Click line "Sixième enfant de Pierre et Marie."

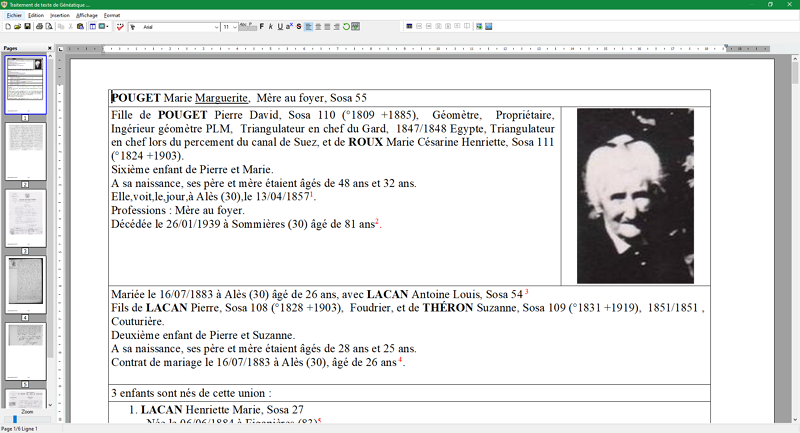pyautogui.click(x=192, y=169)
